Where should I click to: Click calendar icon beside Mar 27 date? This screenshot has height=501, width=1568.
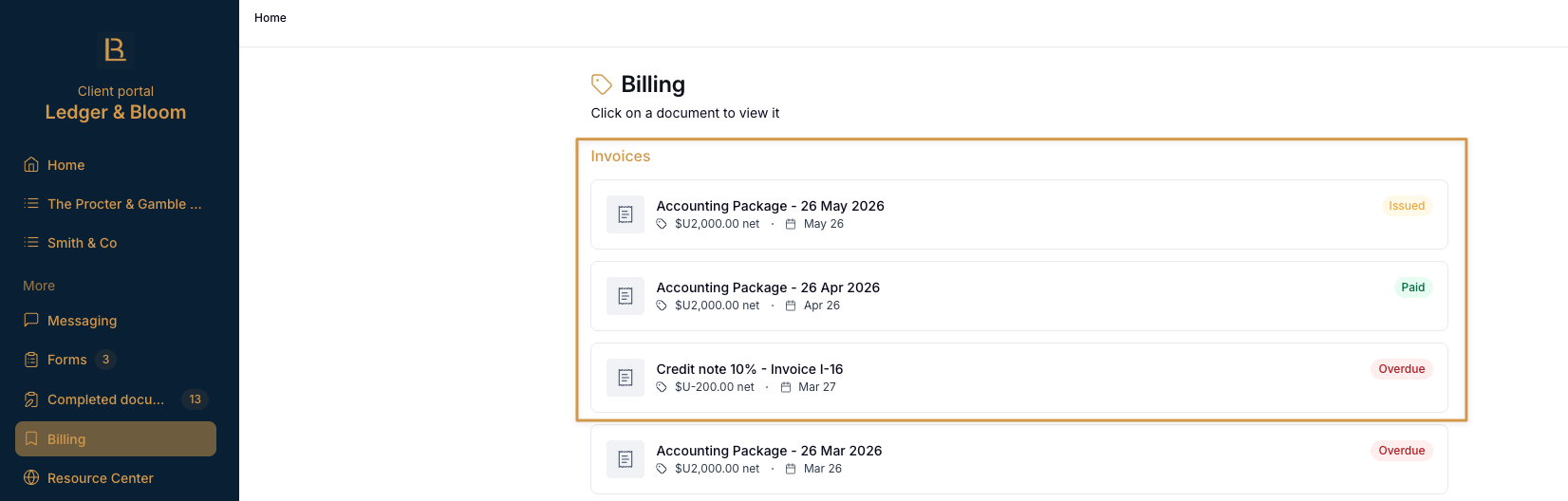pyautogui.click(x=786, y=387)
